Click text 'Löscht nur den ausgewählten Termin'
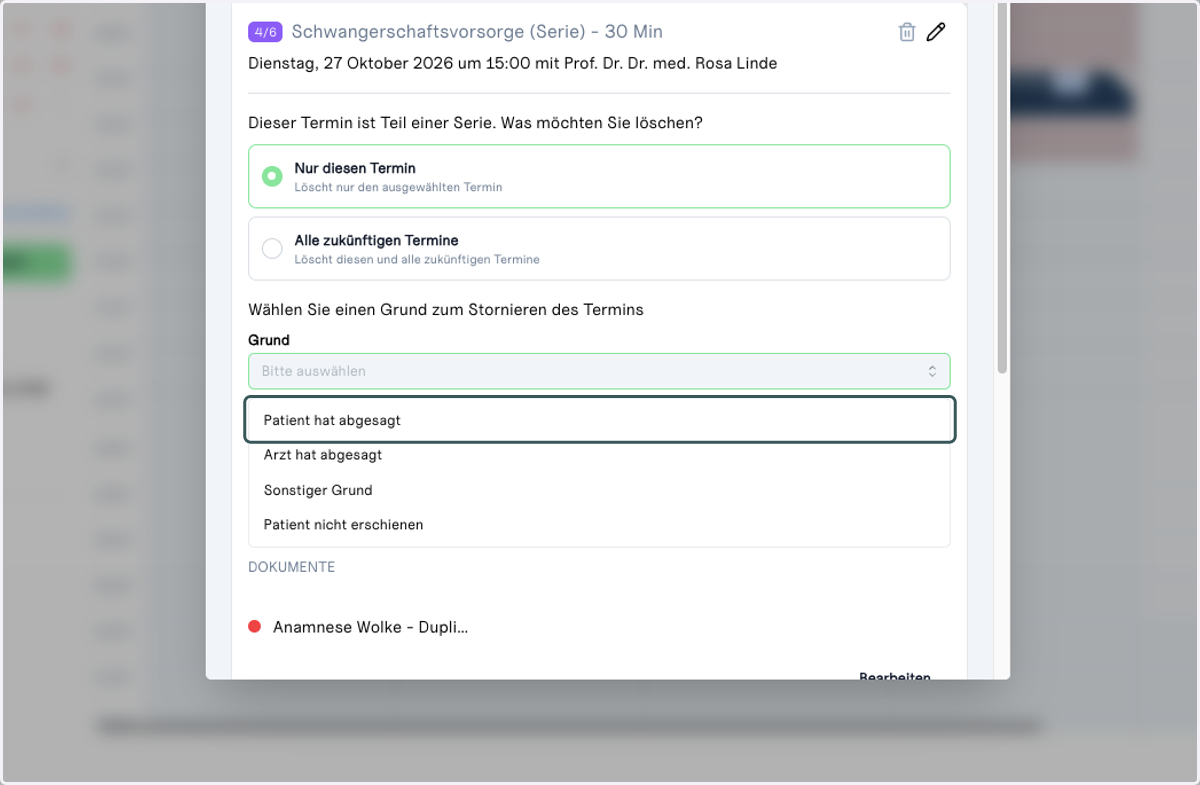This screenshot has width=1200, height=785. tap(398, 187)
